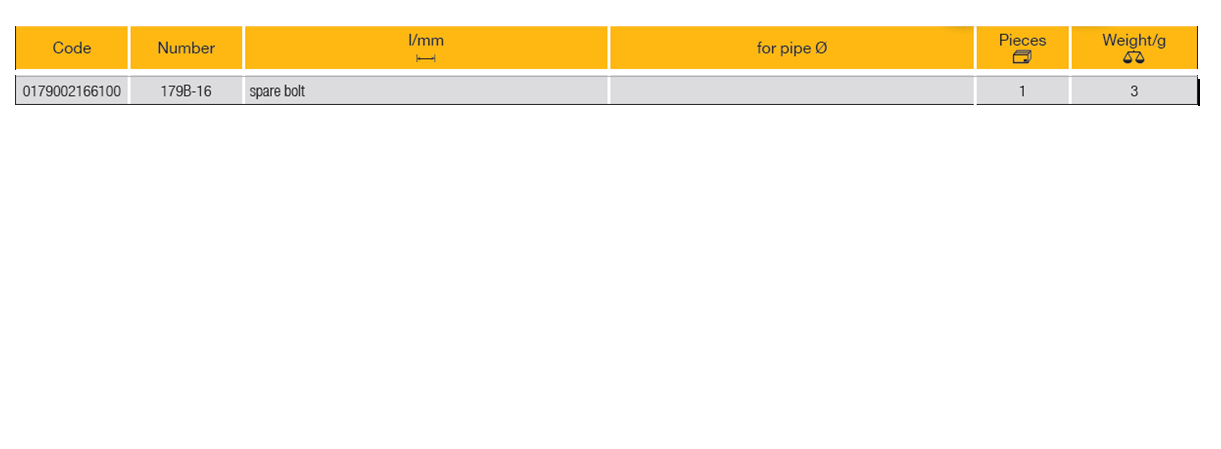Select the 'spare bolt' description cell
Screen dimensions: 1221x449
(x=278, y=91)
